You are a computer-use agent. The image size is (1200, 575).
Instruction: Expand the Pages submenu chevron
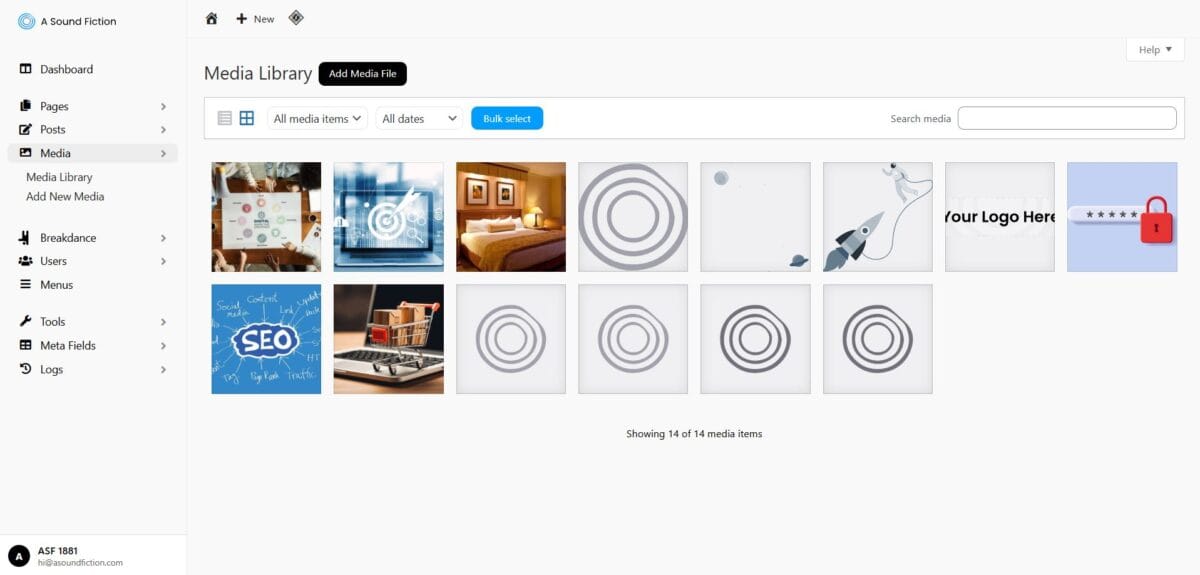click(x=163, y=106)
